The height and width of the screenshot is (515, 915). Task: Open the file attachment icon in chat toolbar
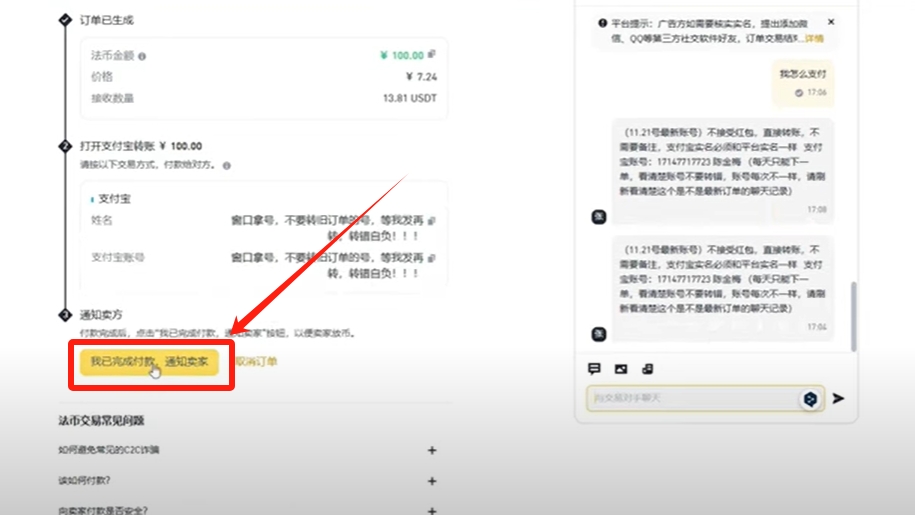[648, 369]
